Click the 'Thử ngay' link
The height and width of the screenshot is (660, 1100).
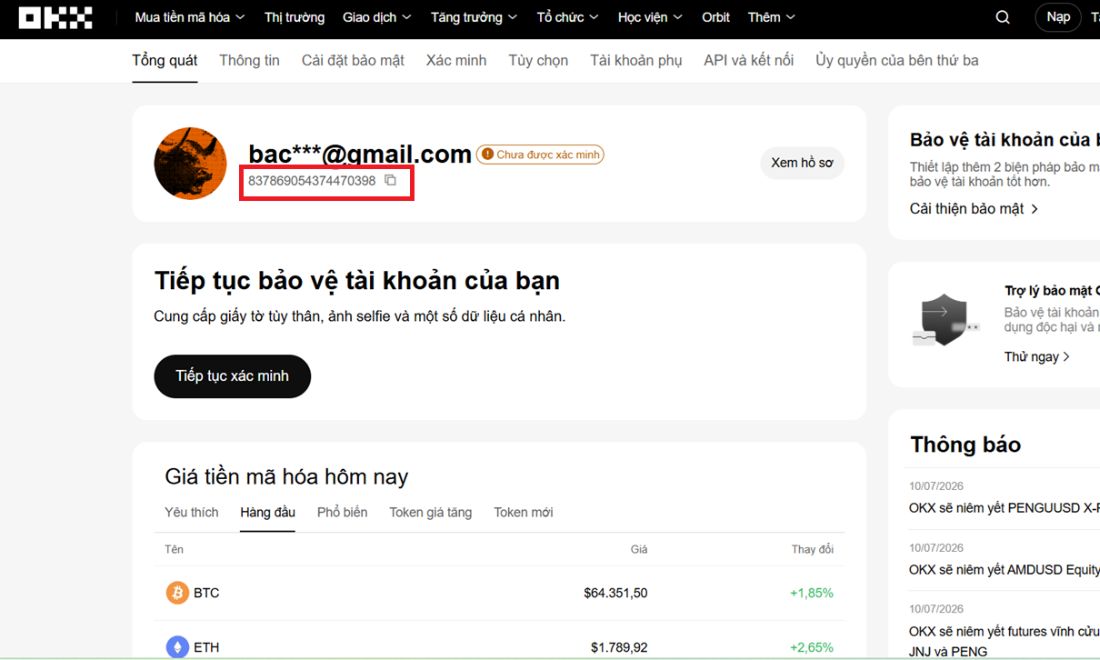pyautogui.click(x=1037, y=356)
